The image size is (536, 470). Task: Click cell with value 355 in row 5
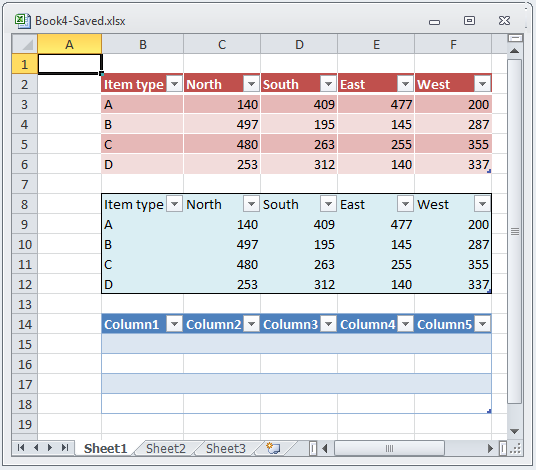click(453, 144)
